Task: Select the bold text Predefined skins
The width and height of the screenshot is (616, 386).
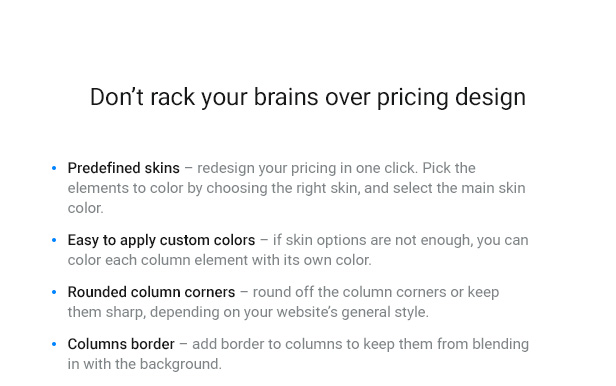Action: coord(123,168)
